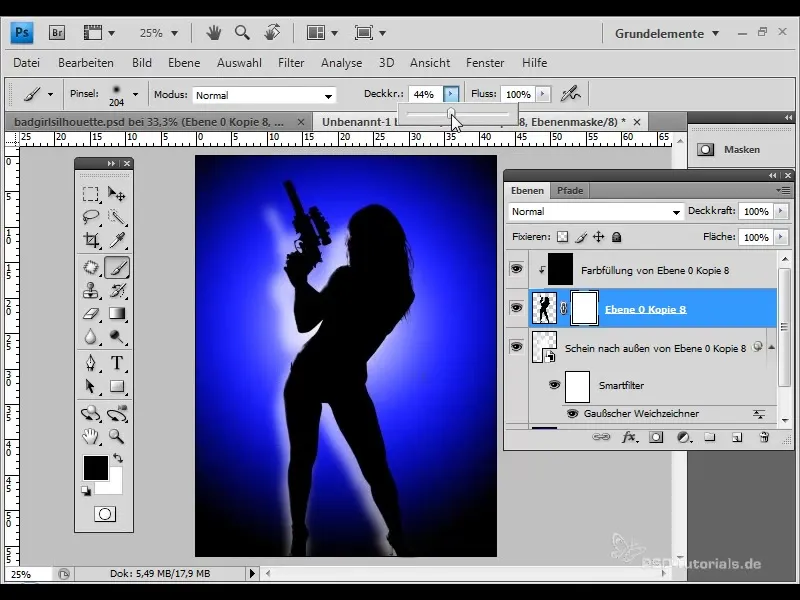Toggle airbrush mode in options bar

pos(570,94)
